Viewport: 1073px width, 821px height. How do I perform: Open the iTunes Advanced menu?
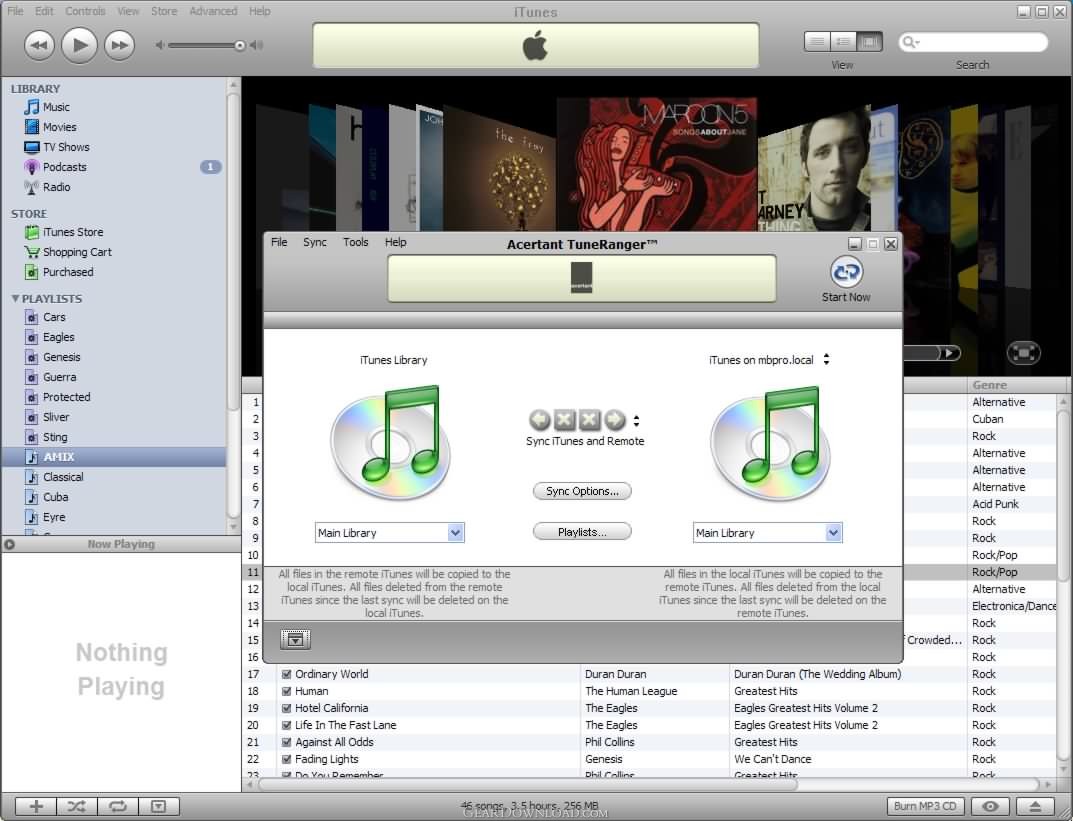pyautogui.click(x=213, y=11)
